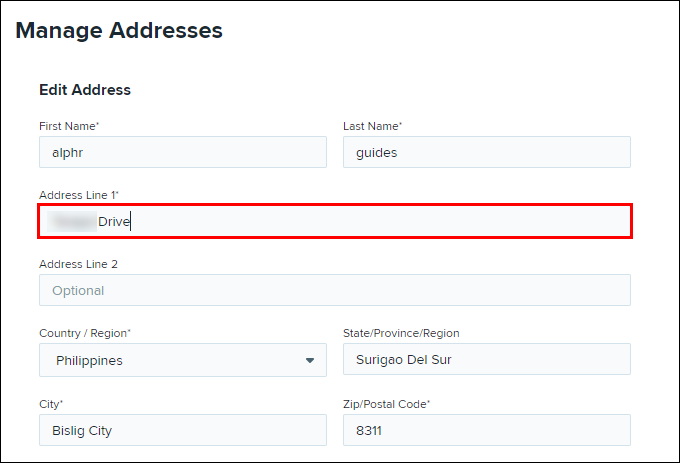The height and width of the screenshot is (463, 680).
Task: Click the Zip/Postal Code field showing 8311
Action: tap(486, 430)
